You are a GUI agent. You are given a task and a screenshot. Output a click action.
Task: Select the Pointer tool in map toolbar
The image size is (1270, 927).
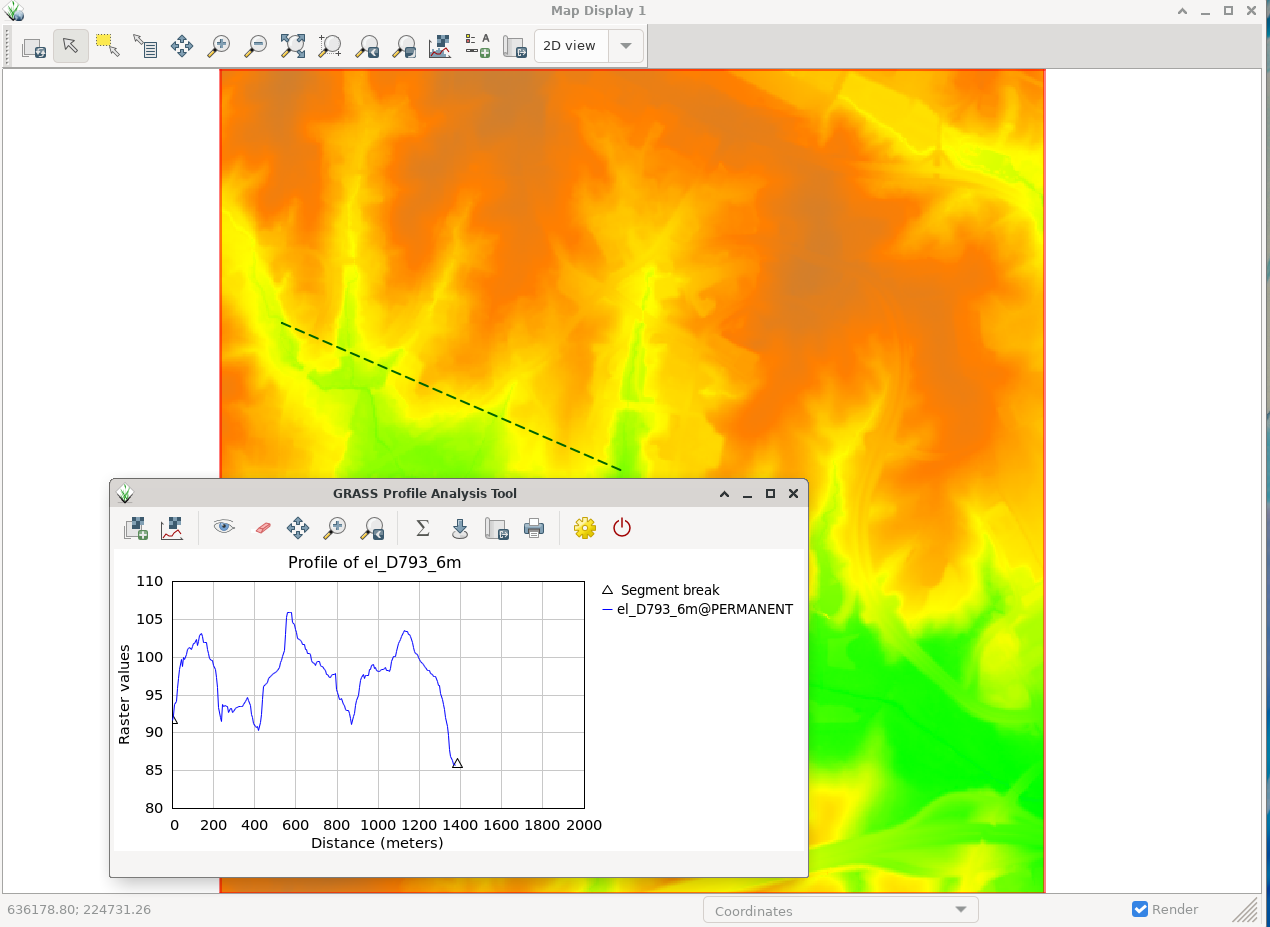pyautogui.click(x=70, y=46)
